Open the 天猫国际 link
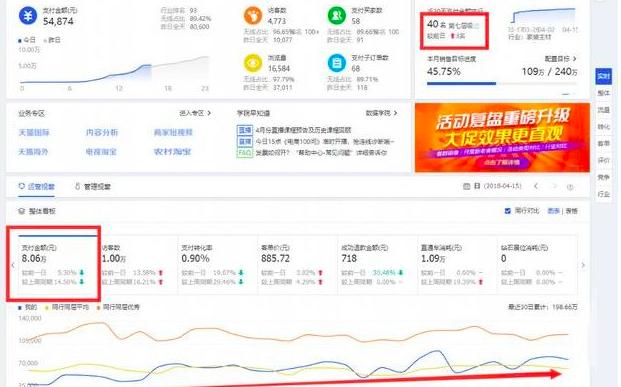Image resolution: width=621 pixels, height=387 pixels. tap(34, 132)
